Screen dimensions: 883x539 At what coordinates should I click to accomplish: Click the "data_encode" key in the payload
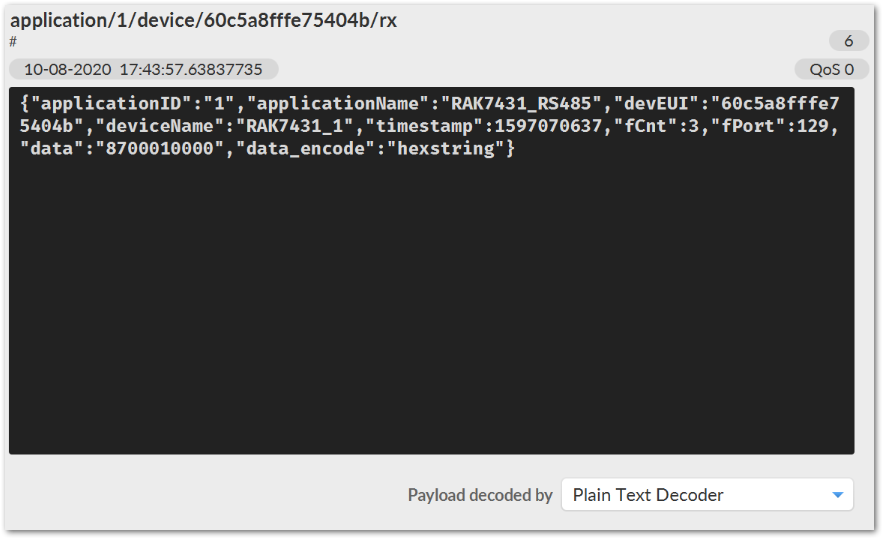tap(305, 148)
